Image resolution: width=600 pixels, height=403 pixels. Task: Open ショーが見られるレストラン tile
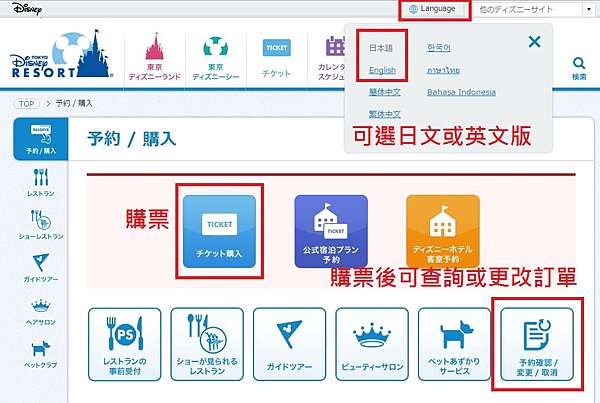[x=207, y=344]
